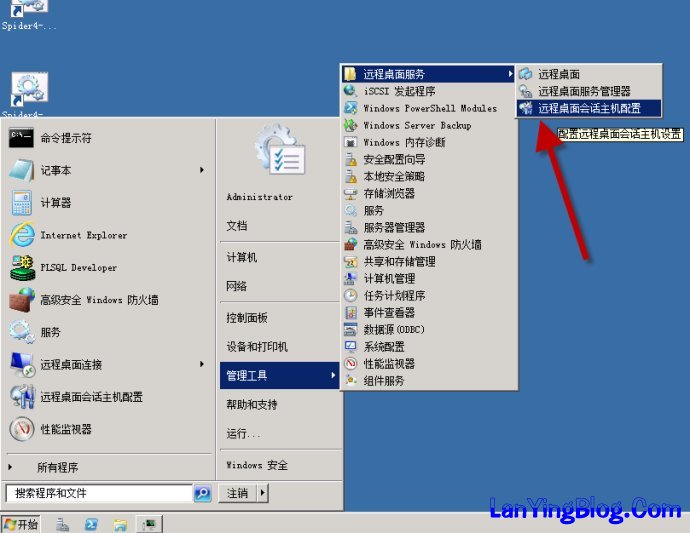Click Windows 安全 link
Screen dimensions: 690x533
tap(257, 465)
